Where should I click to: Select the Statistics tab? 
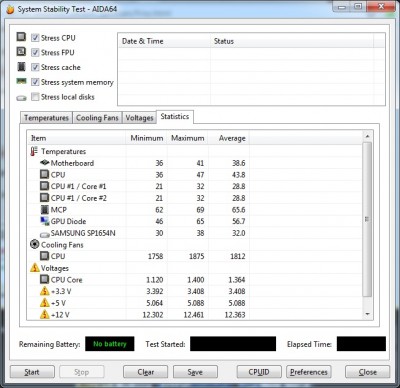point(175,117)
